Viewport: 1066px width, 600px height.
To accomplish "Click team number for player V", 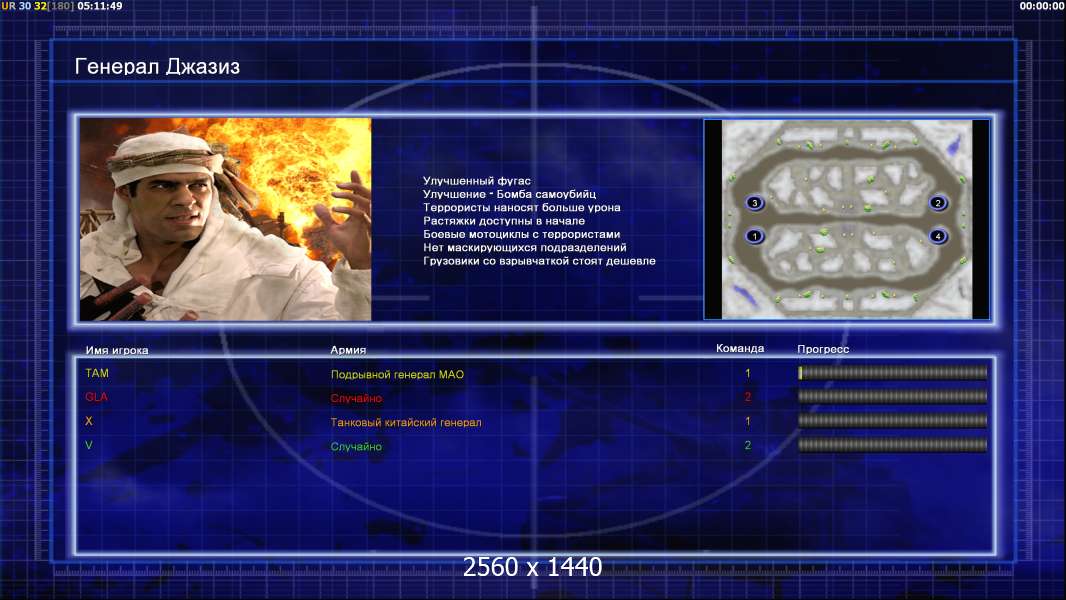I will tap(748, 445).
